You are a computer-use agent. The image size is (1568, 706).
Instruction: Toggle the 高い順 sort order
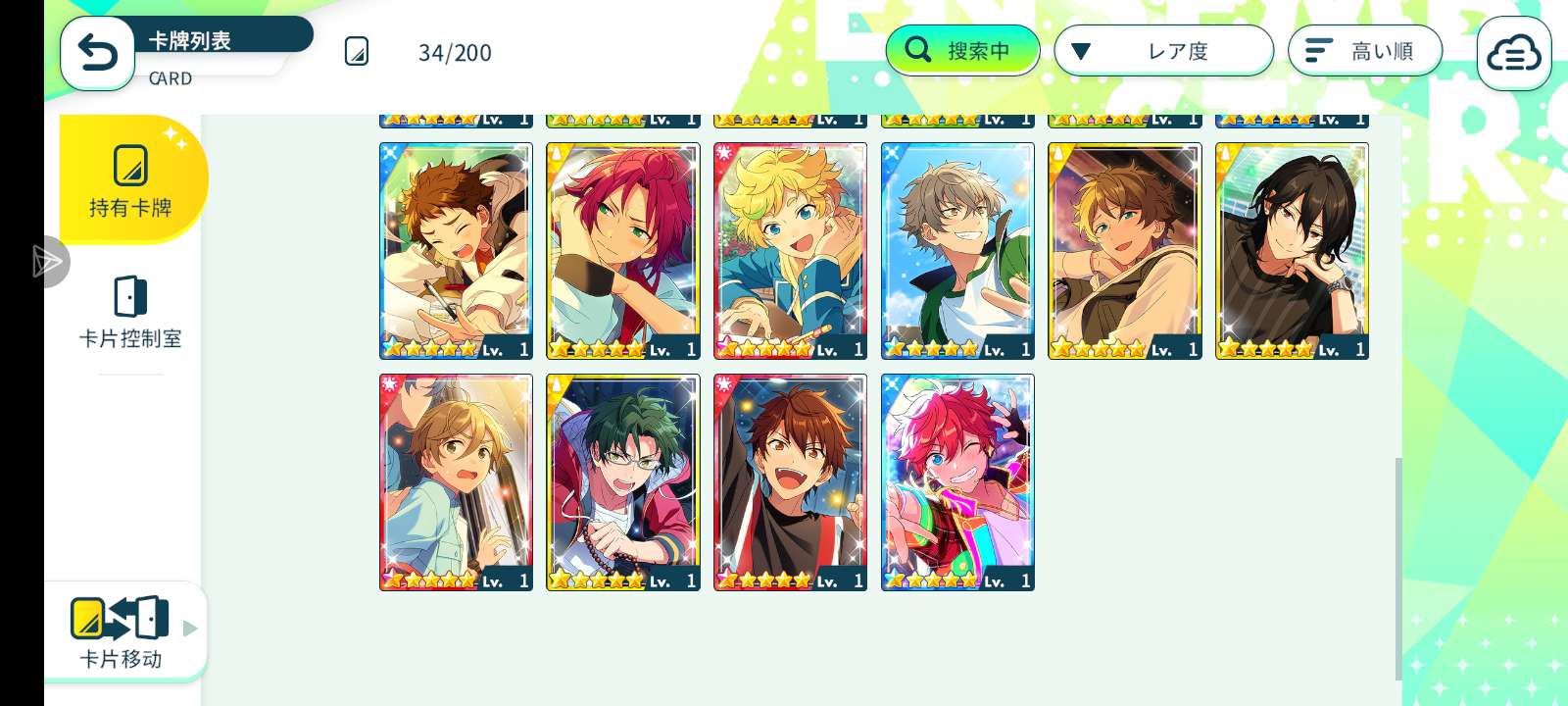pos(1365,50)
